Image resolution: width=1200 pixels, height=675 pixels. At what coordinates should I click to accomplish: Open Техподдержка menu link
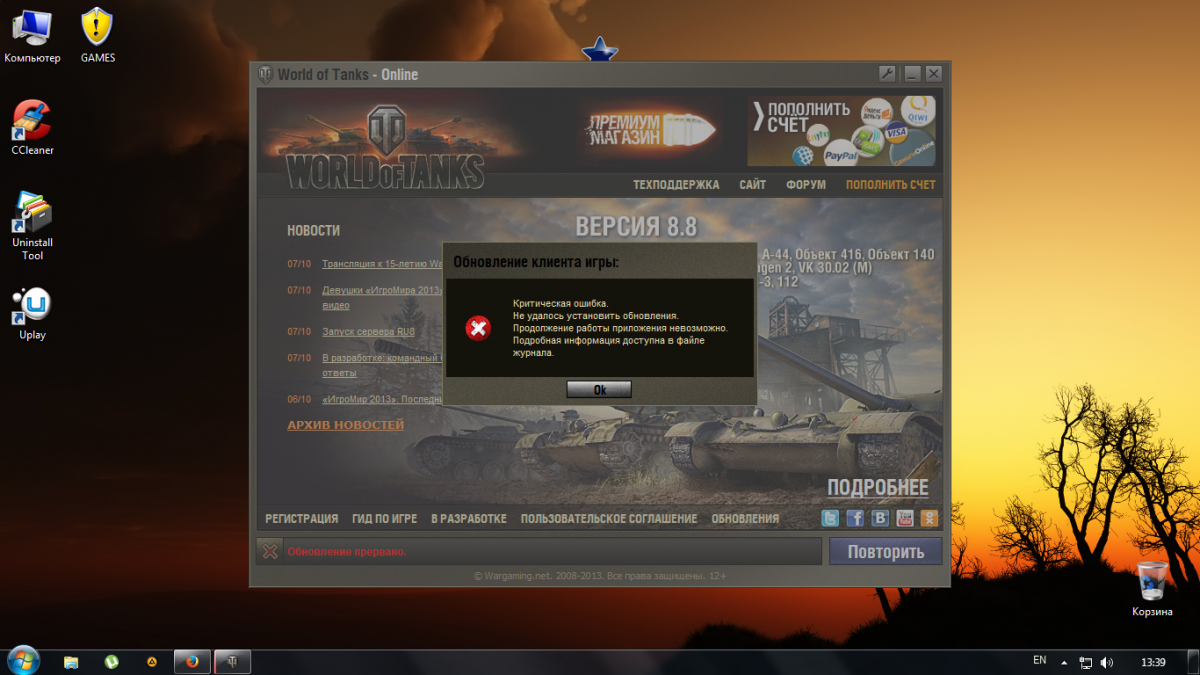point(676,185)
